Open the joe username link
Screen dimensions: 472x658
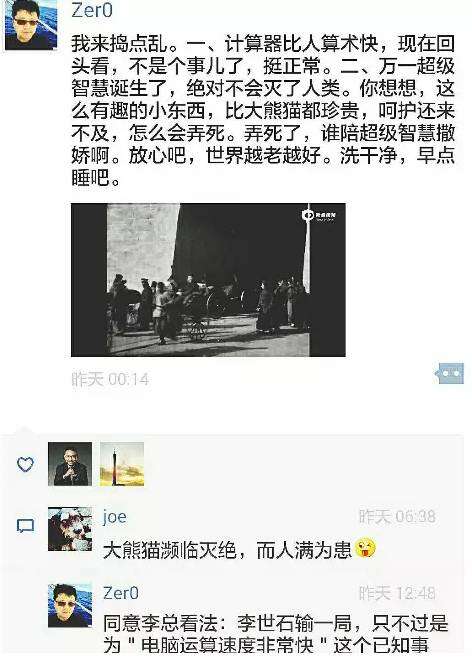click(x=115, y=517)
